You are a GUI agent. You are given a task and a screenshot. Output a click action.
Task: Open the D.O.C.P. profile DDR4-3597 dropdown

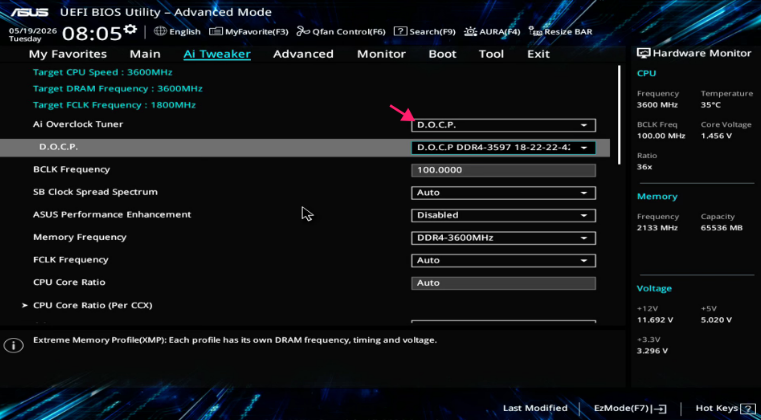tap(503, 148)
